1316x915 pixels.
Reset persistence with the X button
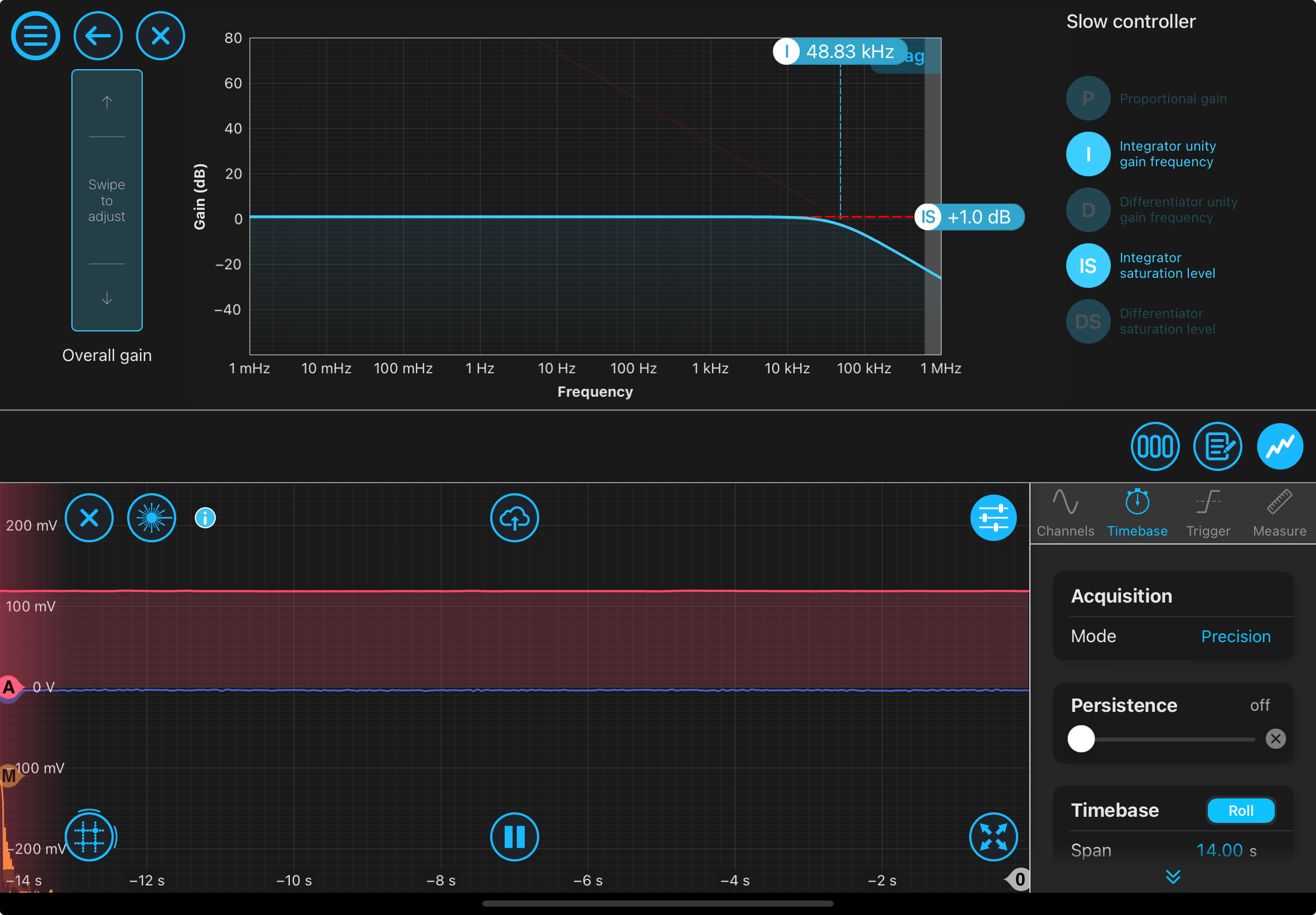[x=1275, y=739]
